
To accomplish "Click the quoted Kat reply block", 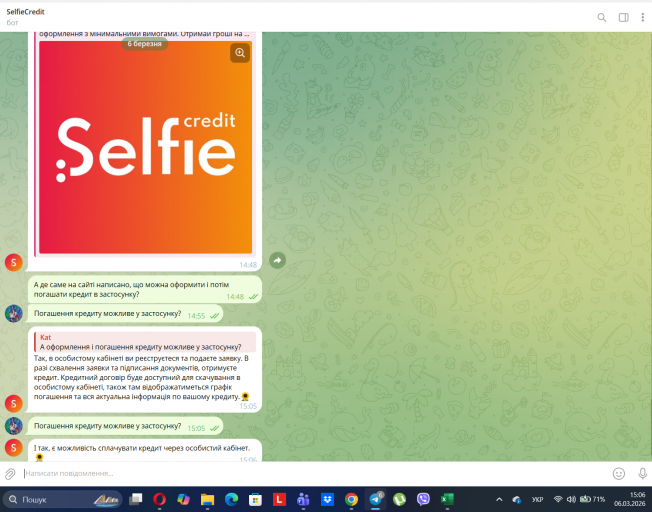I will point(145,342).
